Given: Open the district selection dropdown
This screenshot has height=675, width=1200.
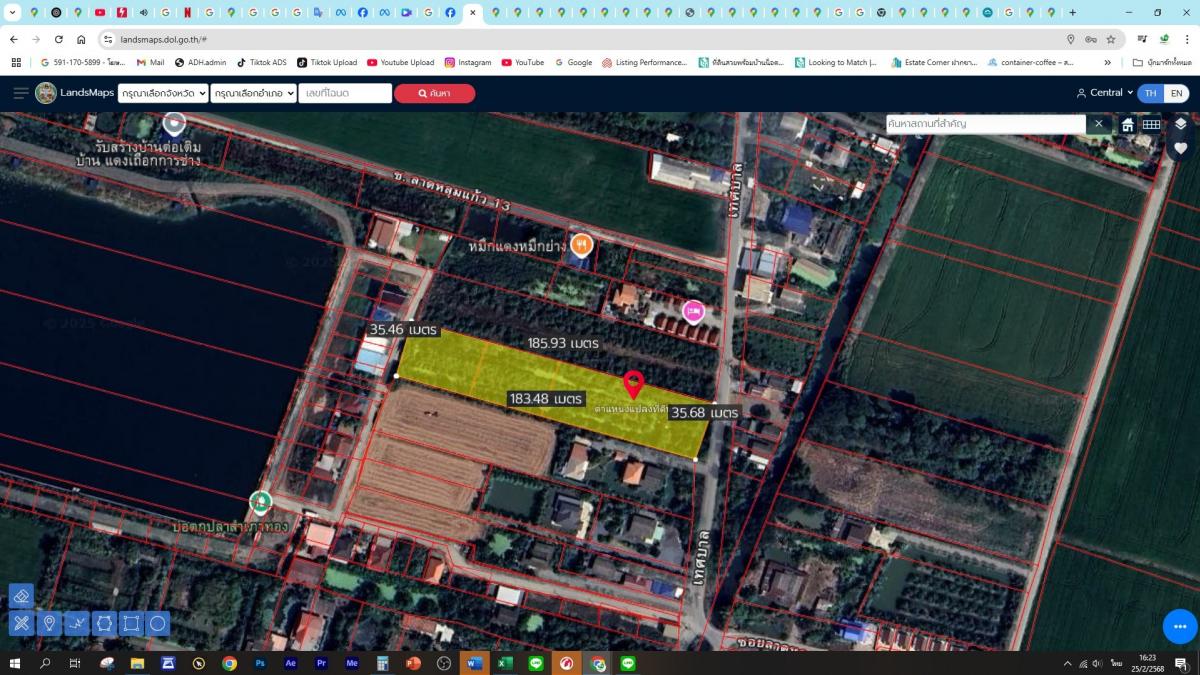Looking at the screenshot, I should click(x=254, y=93).
